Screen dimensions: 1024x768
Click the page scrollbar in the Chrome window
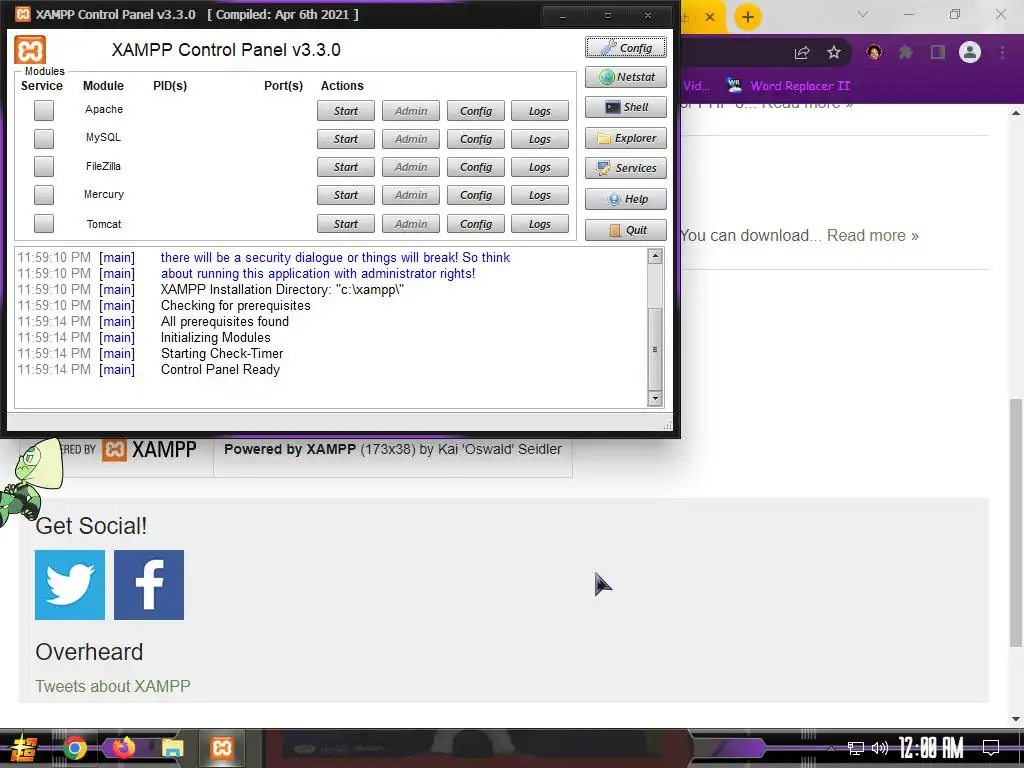(1016, 522)
